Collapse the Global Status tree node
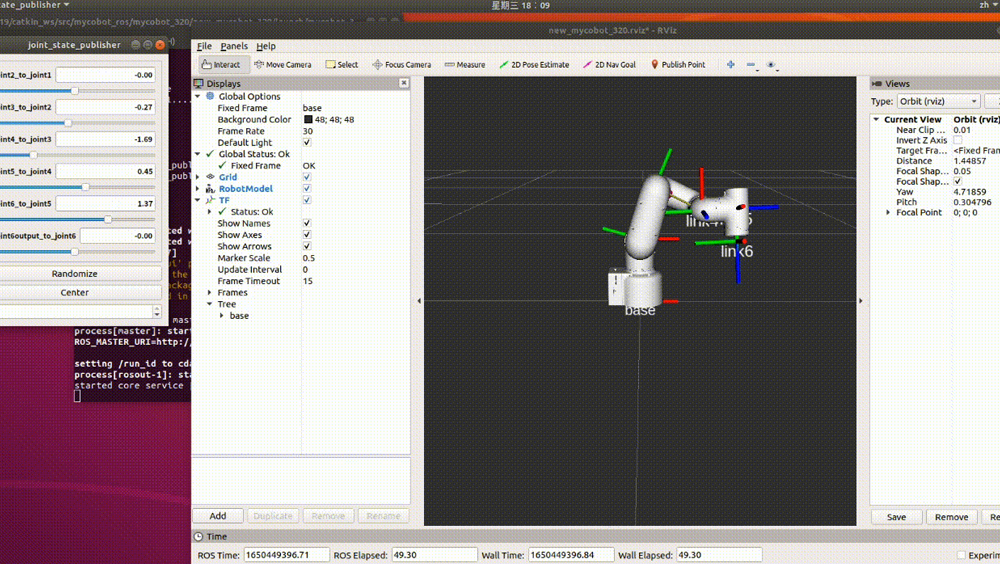 pos(198,154)
